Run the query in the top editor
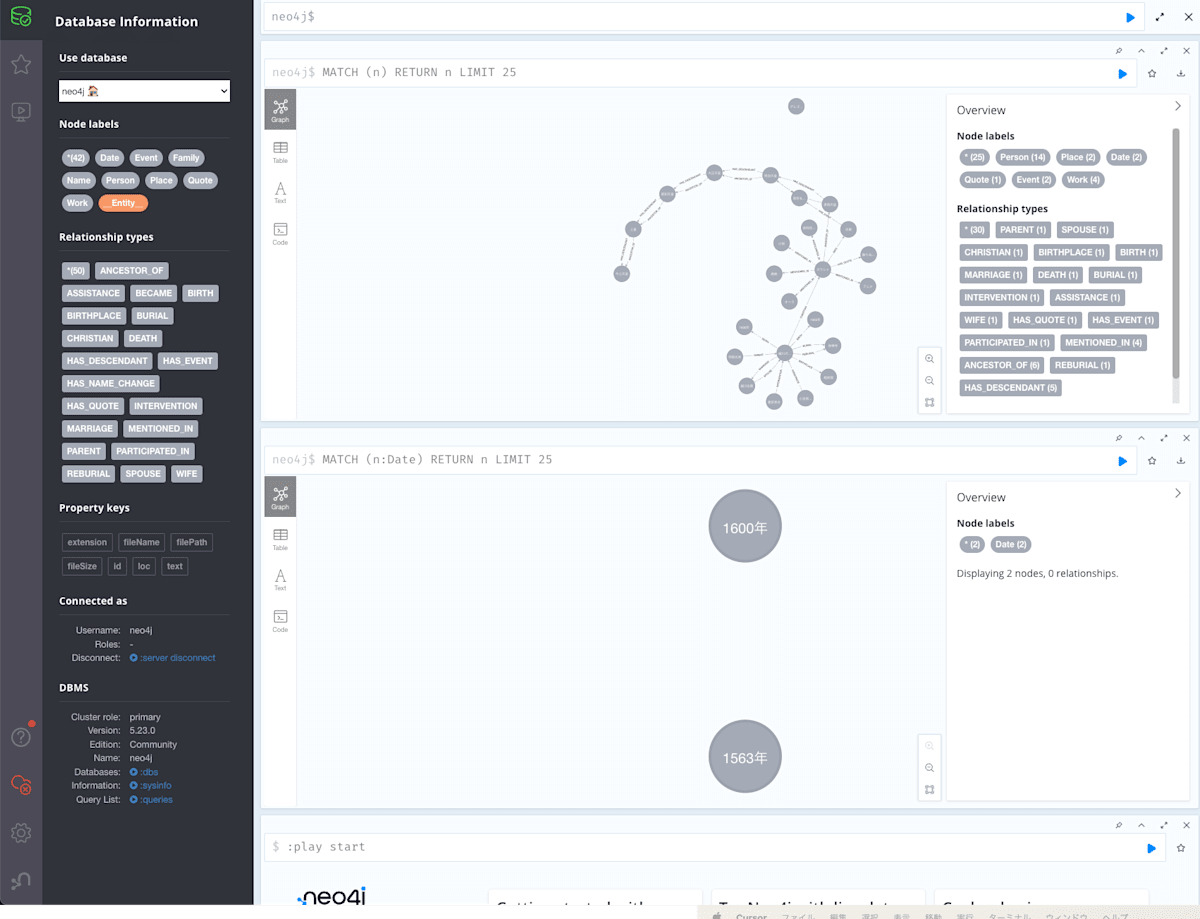 [x=1130, y=17]
